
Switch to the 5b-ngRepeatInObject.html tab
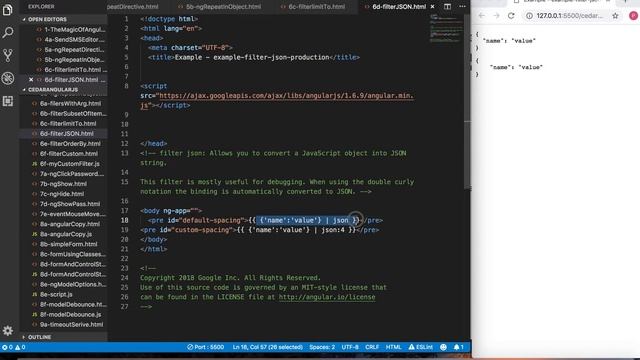(x=222, y=7)
